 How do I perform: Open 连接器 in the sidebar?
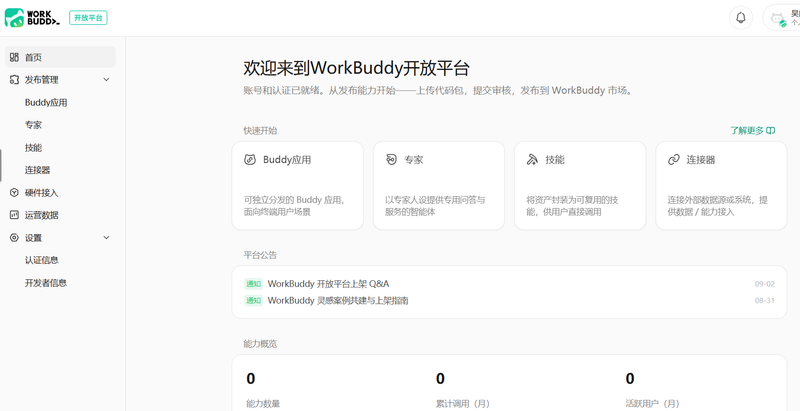(37, 170)
